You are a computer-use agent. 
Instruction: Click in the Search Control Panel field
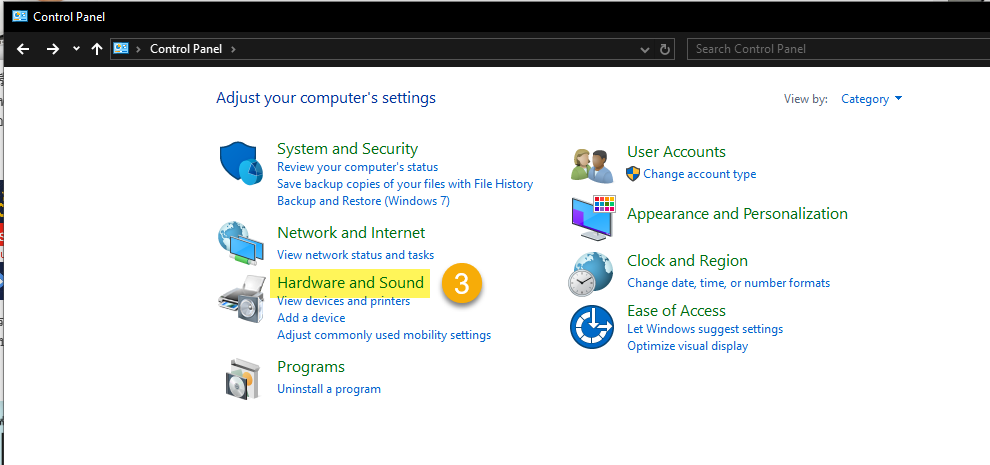[x=838, y=49]
